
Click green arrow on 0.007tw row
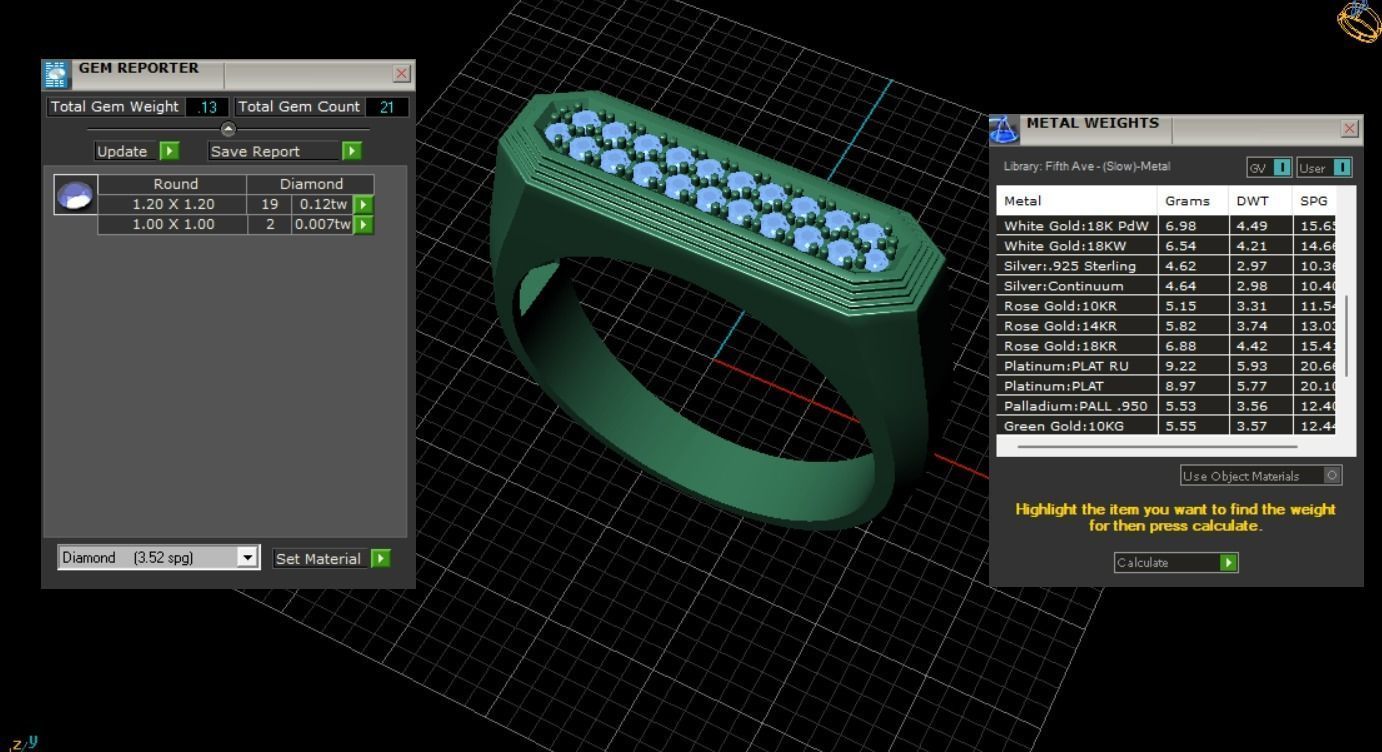tap(364, 224)
